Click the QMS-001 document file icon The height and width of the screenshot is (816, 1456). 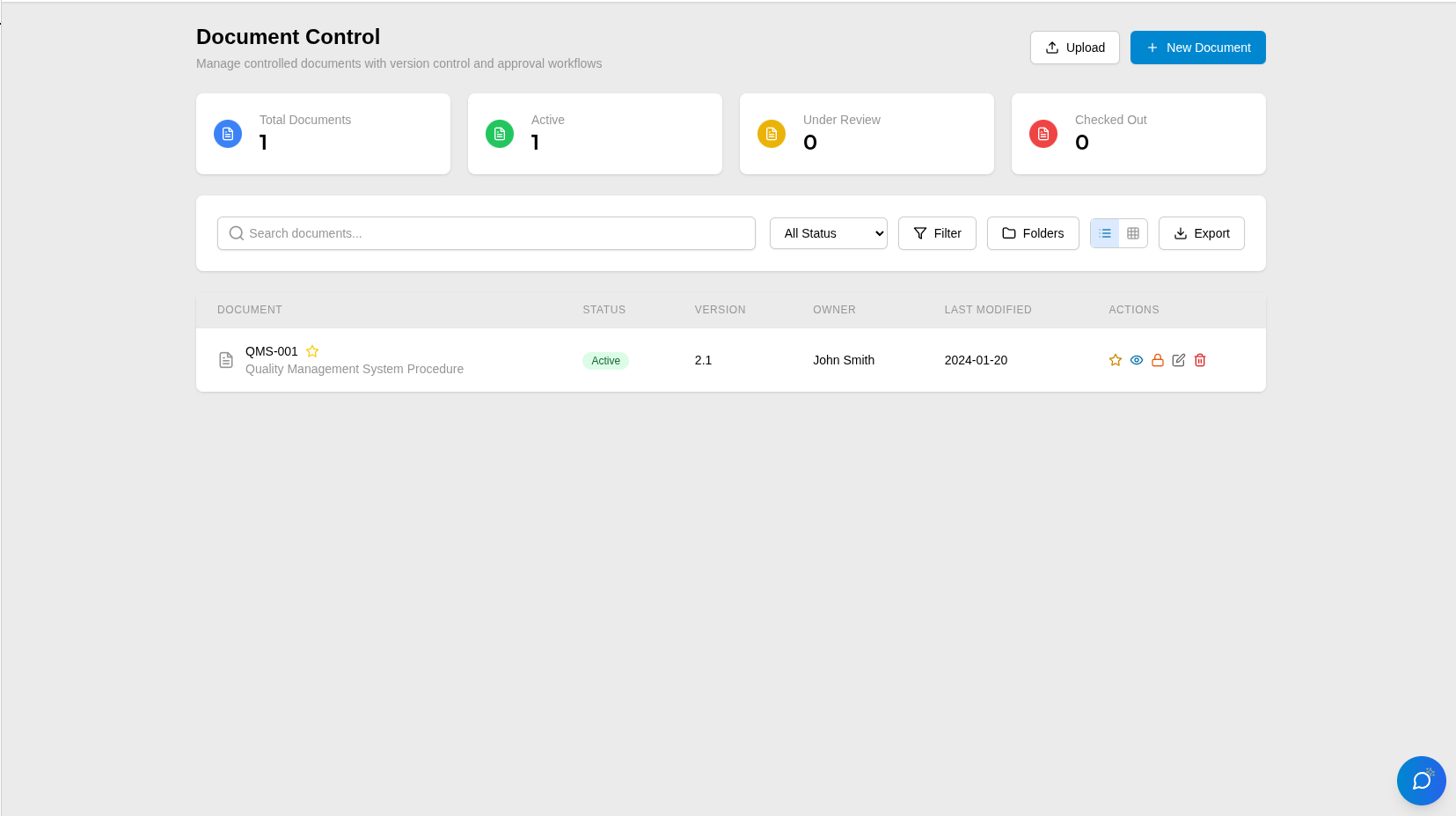(x=226, y=360)
